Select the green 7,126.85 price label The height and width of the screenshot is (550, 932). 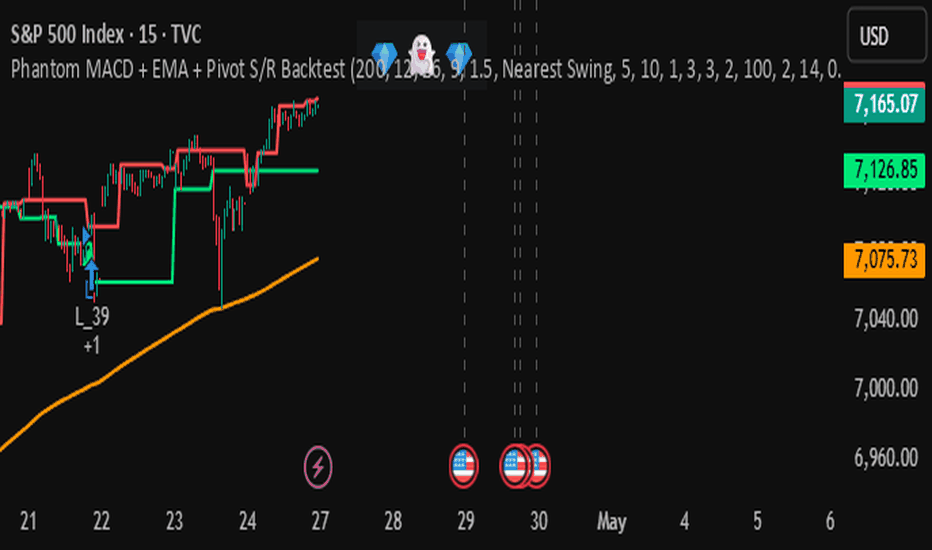point(884,170)
